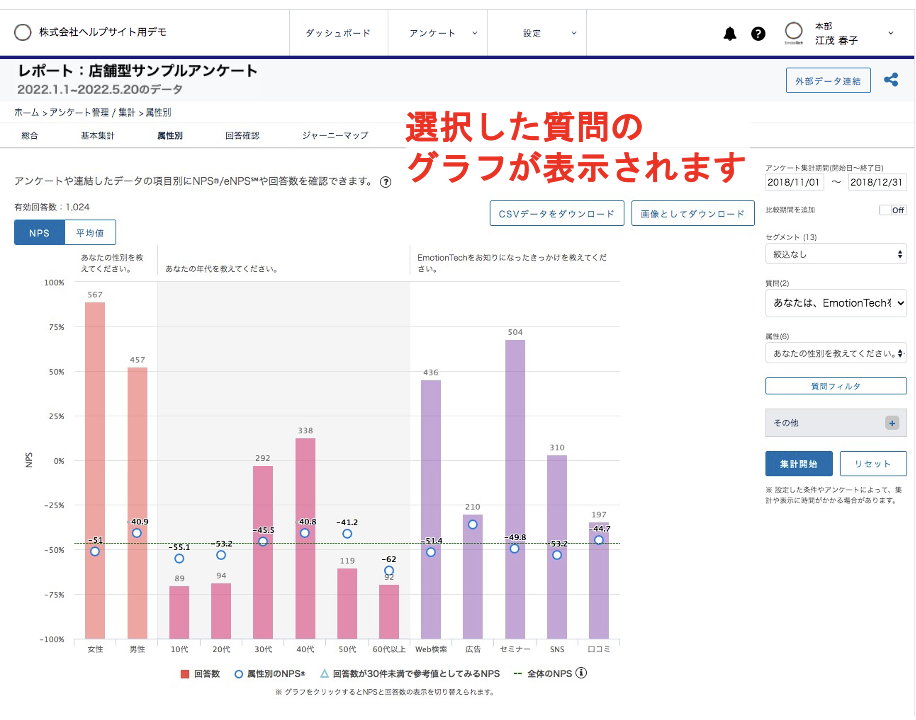Edit the end date field 2018/12/31
The height and width of the screenshot is (720, 916).
coord(877,182)
